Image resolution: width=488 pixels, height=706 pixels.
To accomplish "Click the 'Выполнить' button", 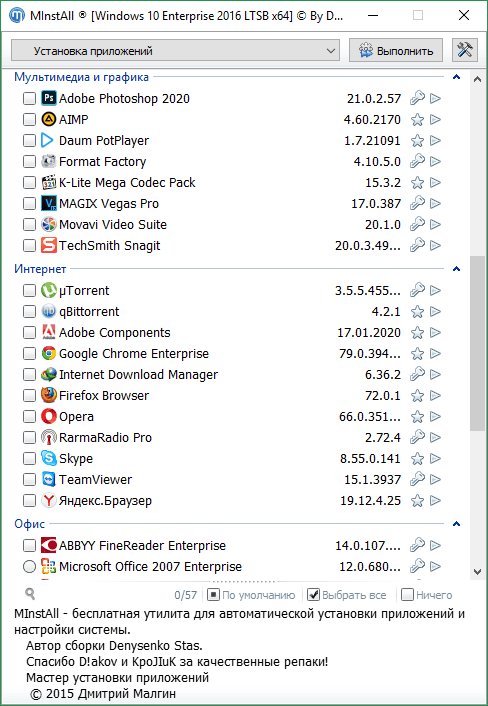I will 396,50.
